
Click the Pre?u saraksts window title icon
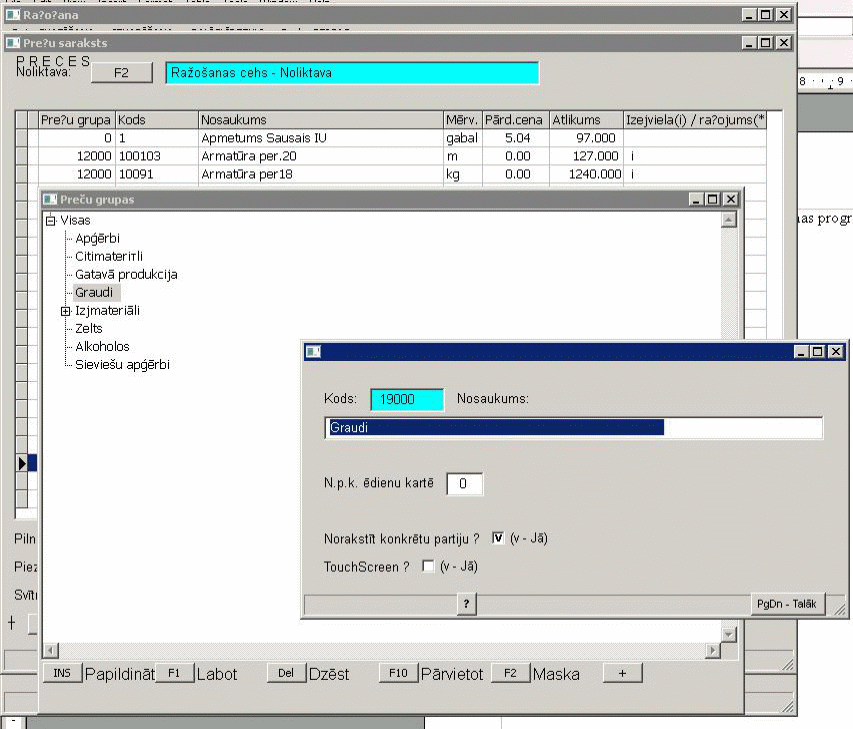point(13,43)
